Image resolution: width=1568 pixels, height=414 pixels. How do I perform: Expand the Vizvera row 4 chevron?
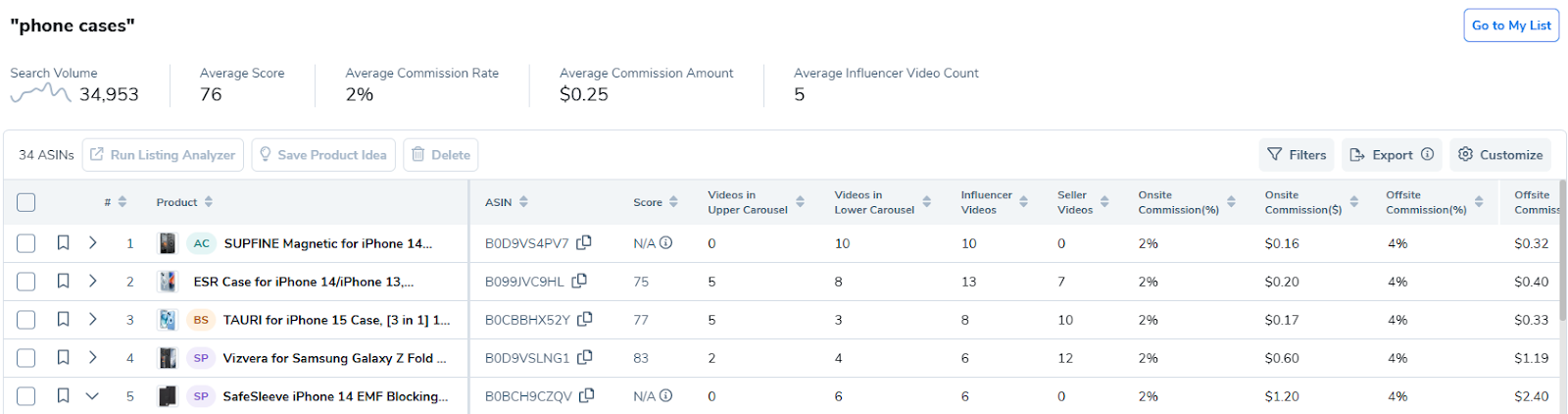pyautogui.click(x=92, y=357)
